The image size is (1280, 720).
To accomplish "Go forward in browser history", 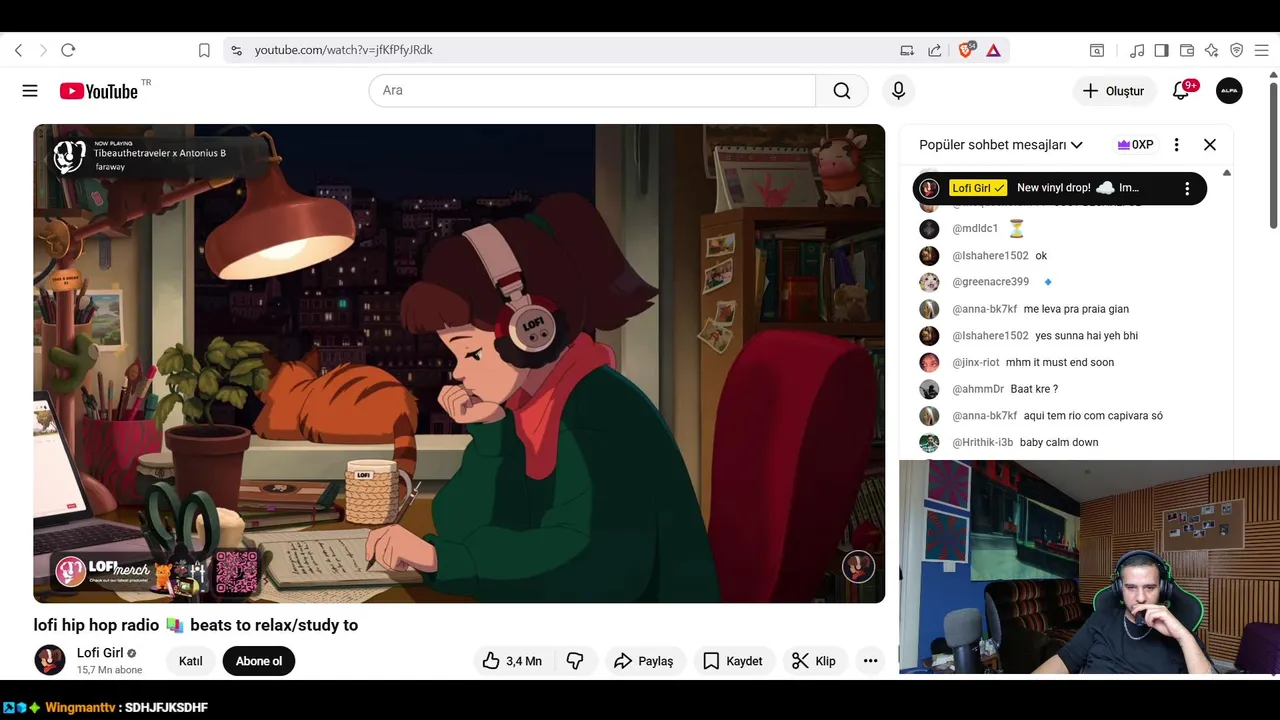I will (43, 50).
